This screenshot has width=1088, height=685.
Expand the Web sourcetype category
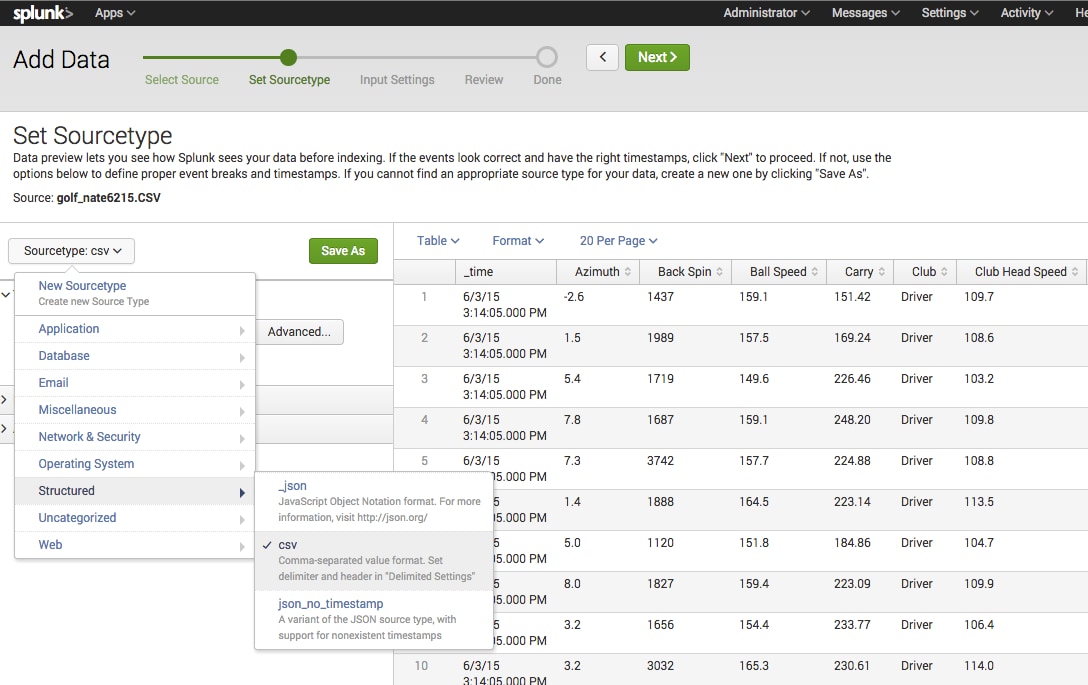(135, 546)
